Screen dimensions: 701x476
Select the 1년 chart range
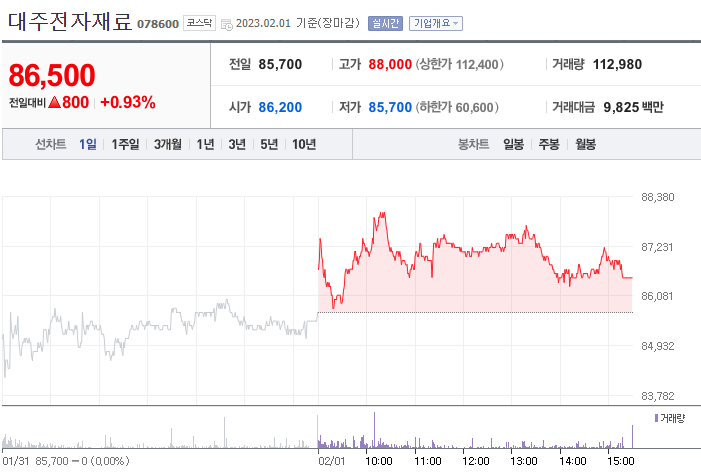205,144
